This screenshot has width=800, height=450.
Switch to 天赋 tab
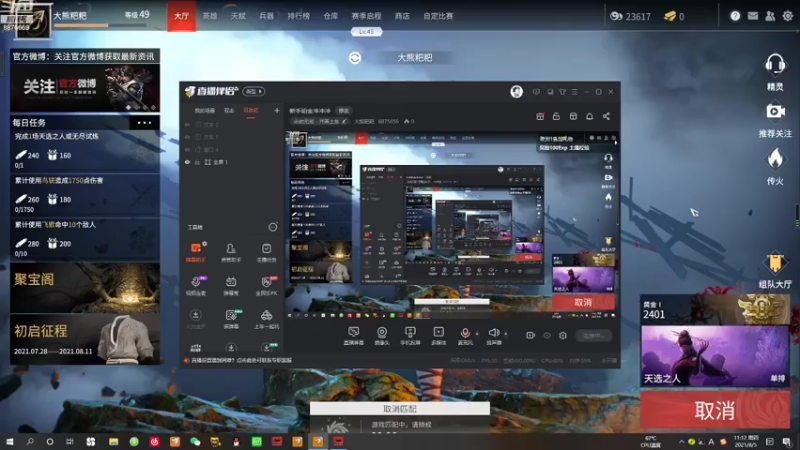[x=238, y=16]
